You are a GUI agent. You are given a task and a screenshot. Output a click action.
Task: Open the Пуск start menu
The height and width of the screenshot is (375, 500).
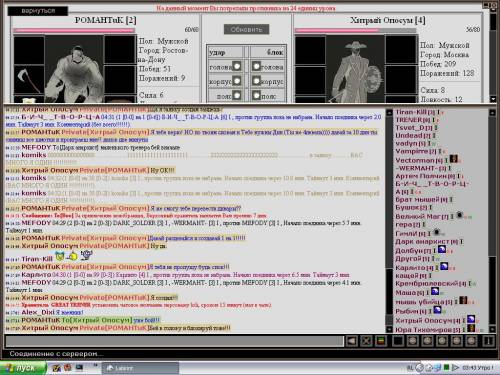click(x=23, y=368)
